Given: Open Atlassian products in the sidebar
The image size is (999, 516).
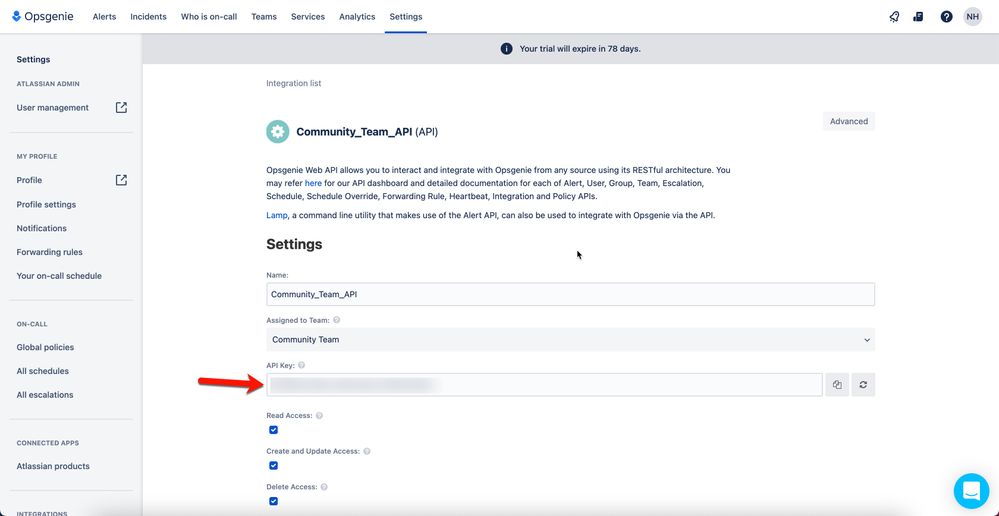Looking at the screenshot, I should (53, 466).
